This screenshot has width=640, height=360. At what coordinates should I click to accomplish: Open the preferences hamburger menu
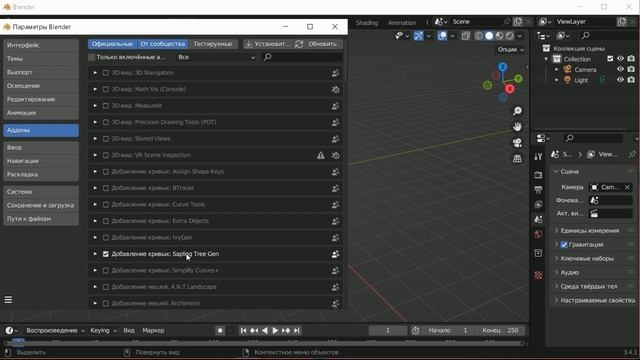click(x=8, y=300)
